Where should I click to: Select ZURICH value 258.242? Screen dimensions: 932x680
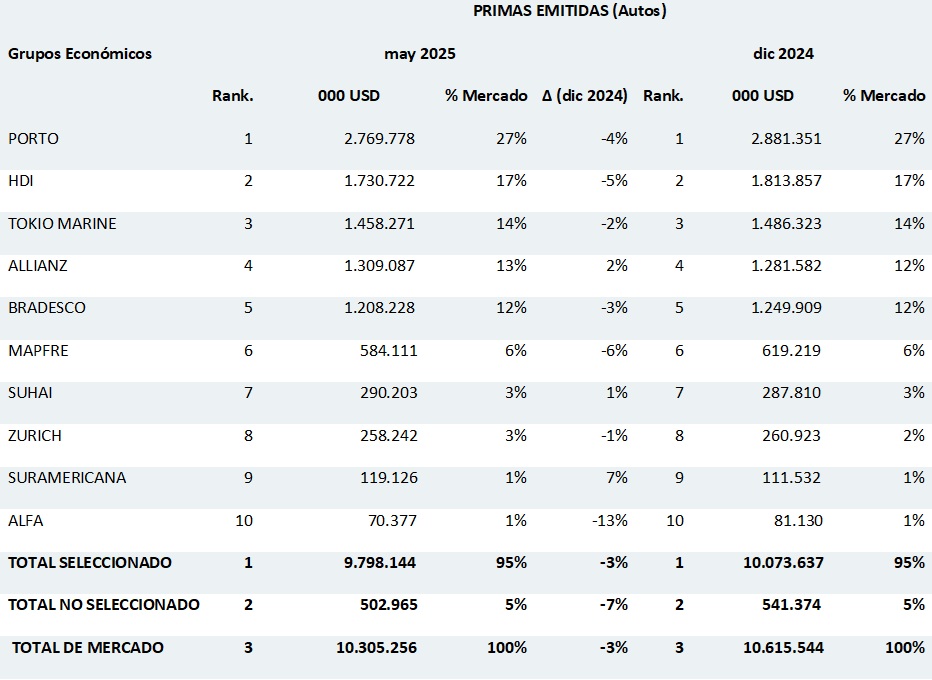pos(389,435)
